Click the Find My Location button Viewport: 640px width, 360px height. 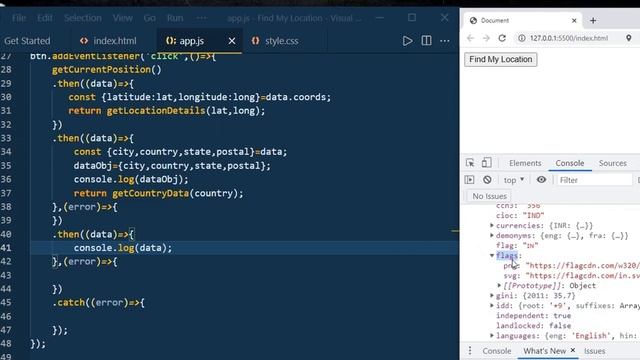[x=500, y=59]
